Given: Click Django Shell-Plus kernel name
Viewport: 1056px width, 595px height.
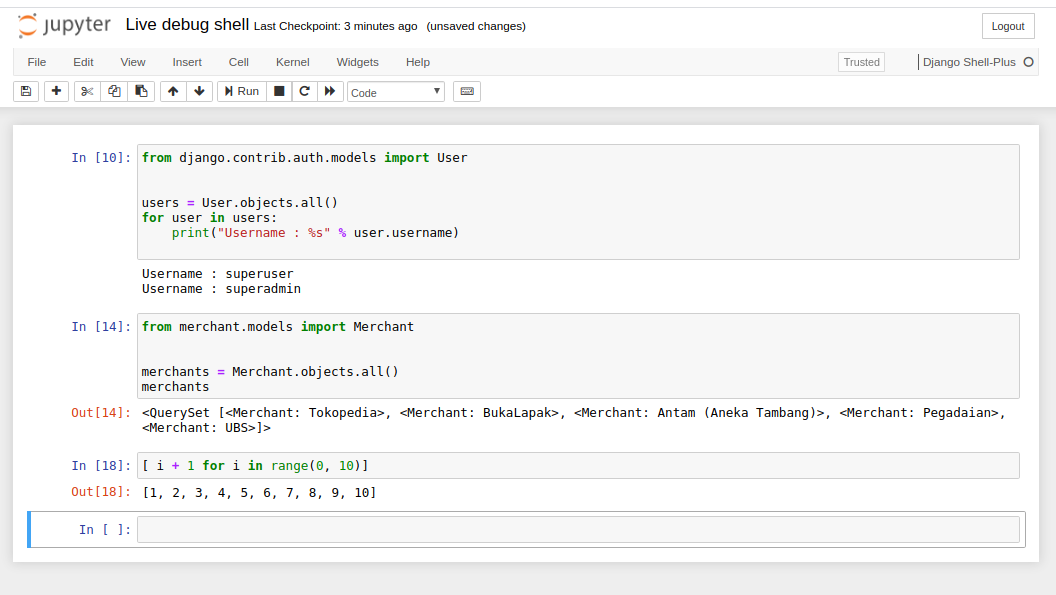Looking at the screenshot, I should pyautogui.click(x=969, y=62).
